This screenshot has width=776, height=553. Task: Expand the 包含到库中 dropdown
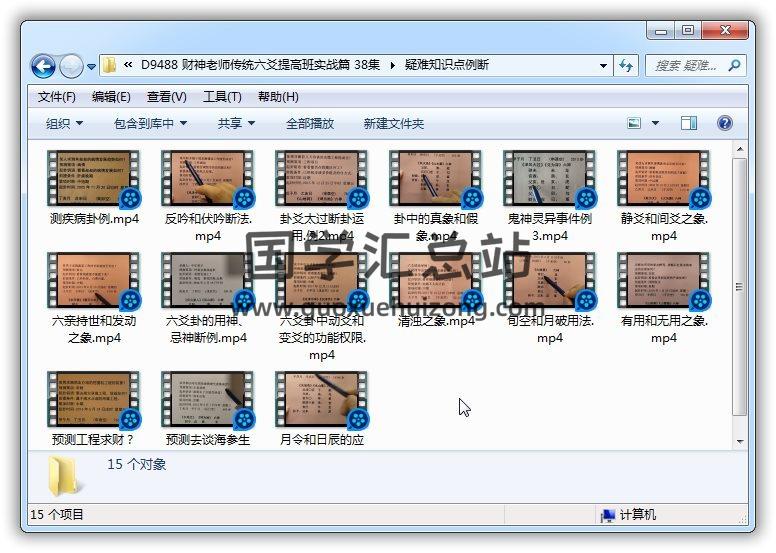(x=150, y=123)
